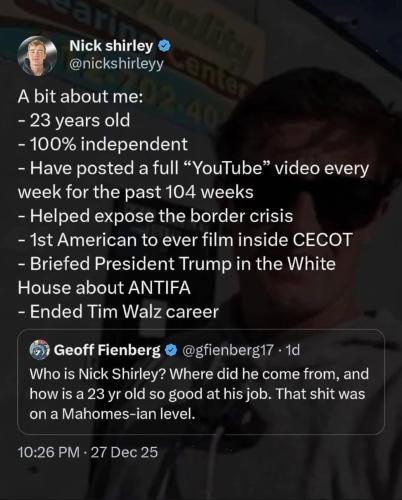Screen dimensions: 402x500
Task: Click the verified badge beside Nick shirley
Action: [x=163, y=46]
